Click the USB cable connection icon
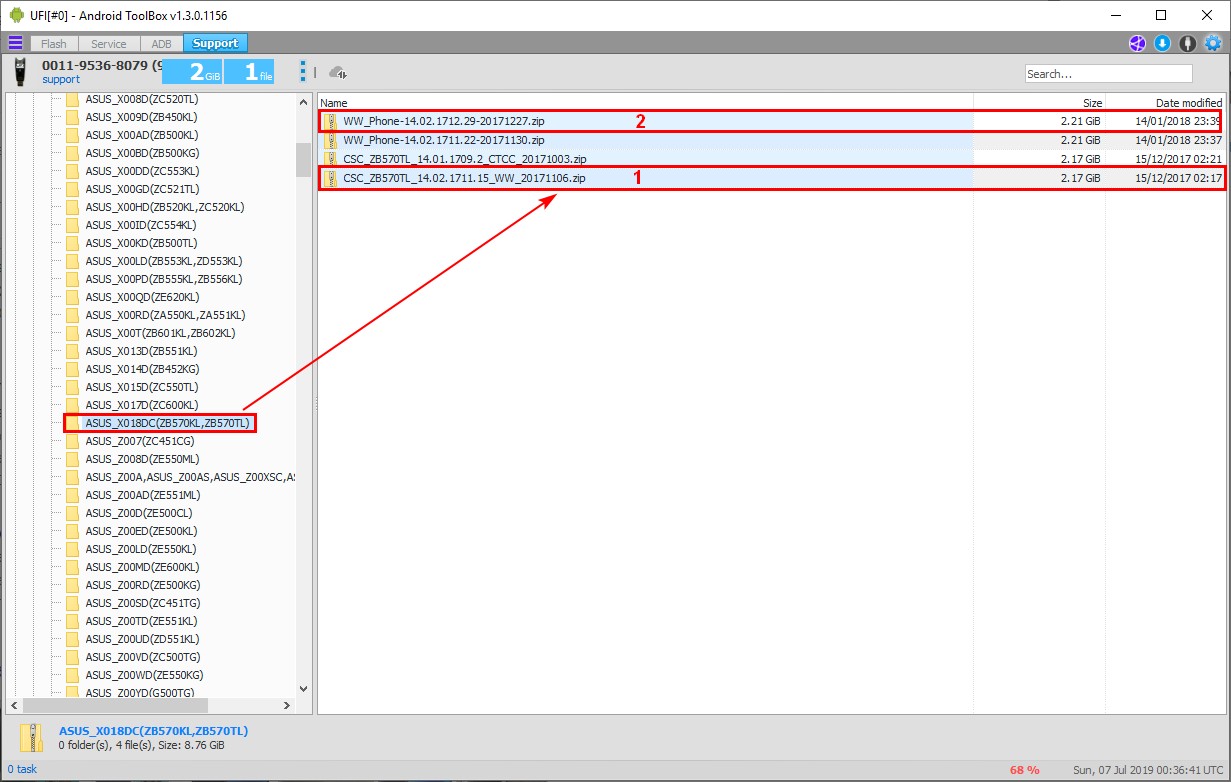 [x=1187, y=43]
